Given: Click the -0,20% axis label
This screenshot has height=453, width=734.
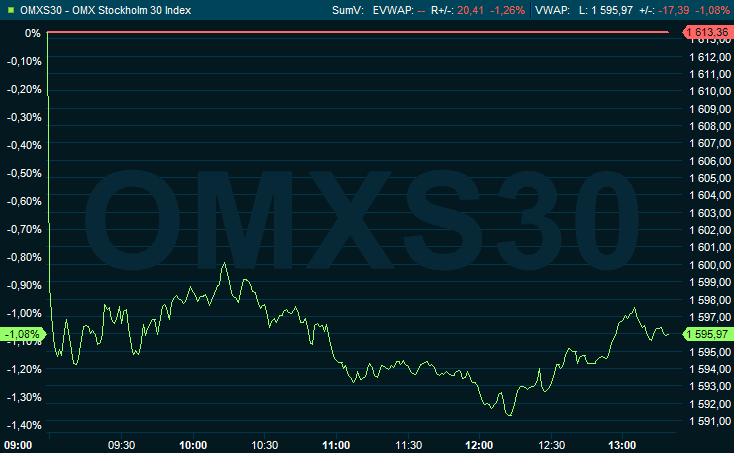Looking at the screenshot, I should pyautogui.click(x=24, y=89).
